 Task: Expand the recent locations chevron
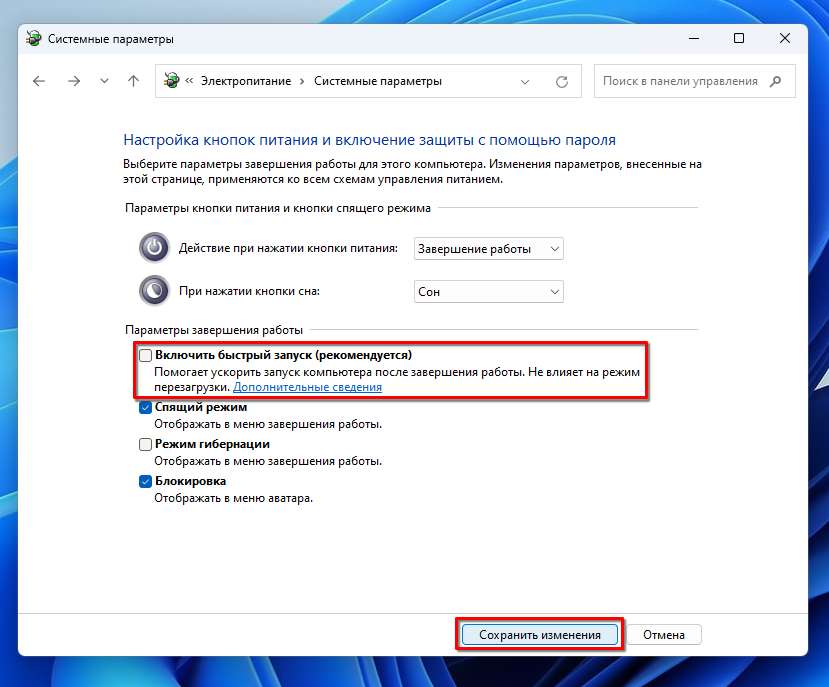click(x=104, y=81)
